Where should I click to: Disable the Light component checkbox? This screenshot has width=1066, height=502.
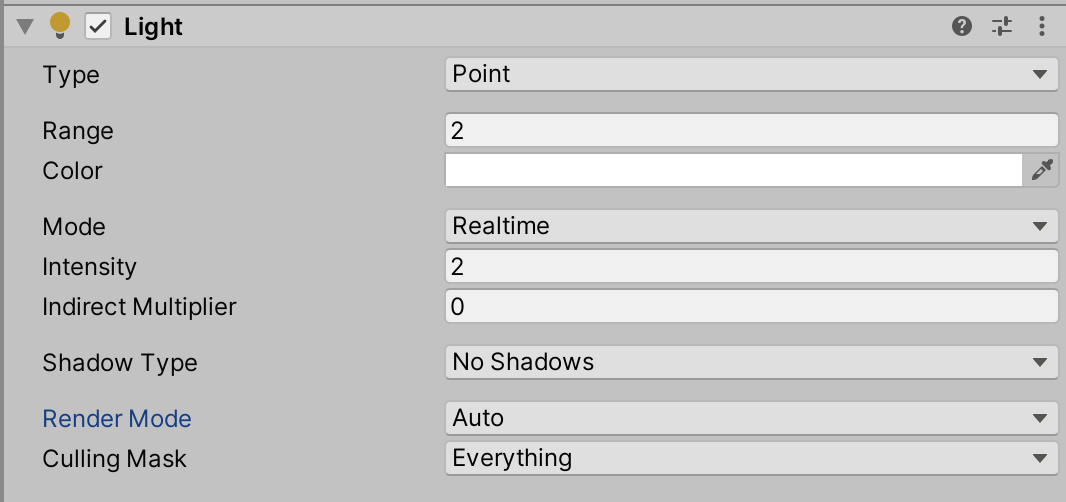click(x=97, y=27)
